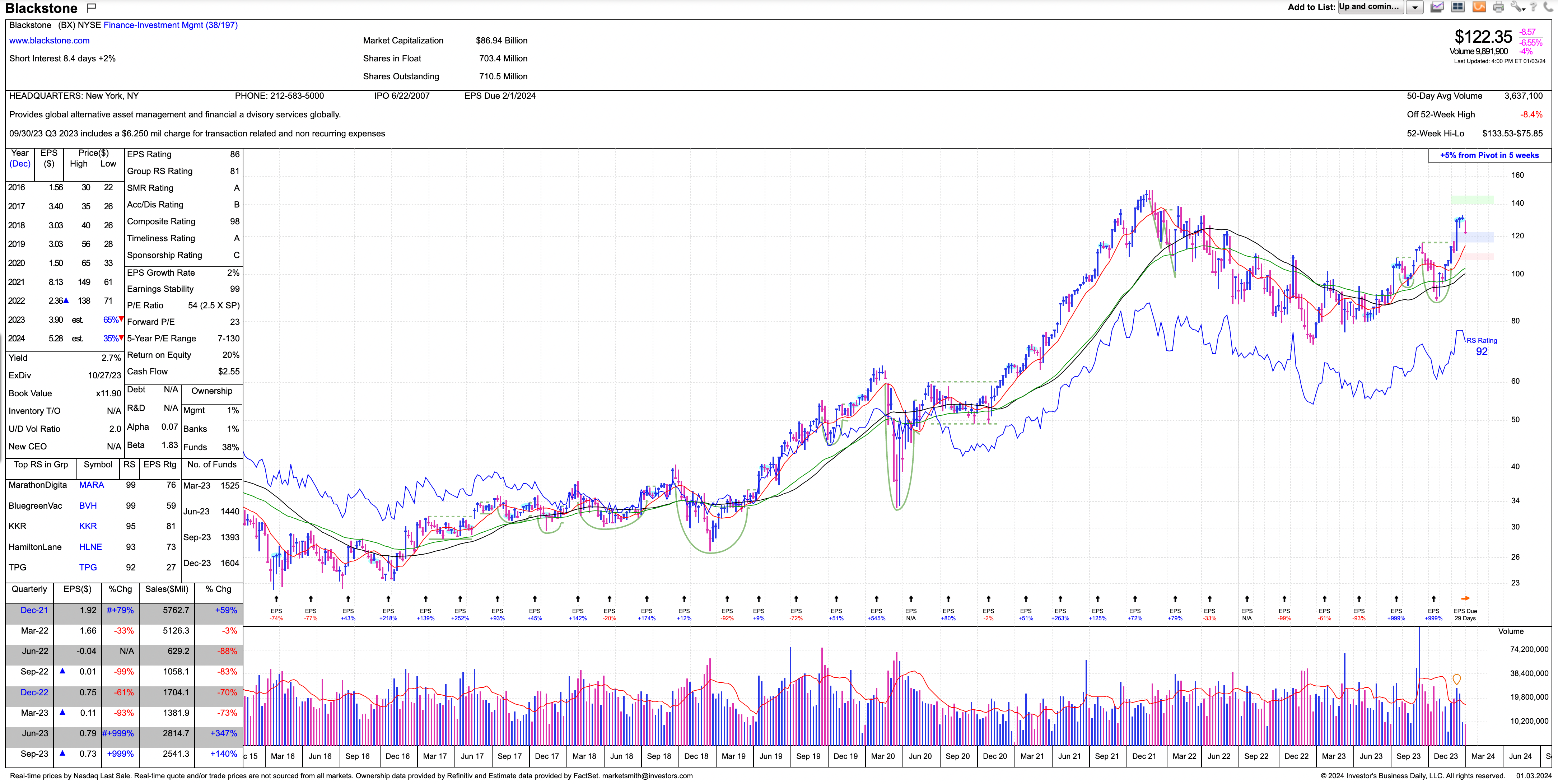This screenshot has width=1558, height=784.
Task: Print the chart with printer icon
Action: [x=1499, y=7]
